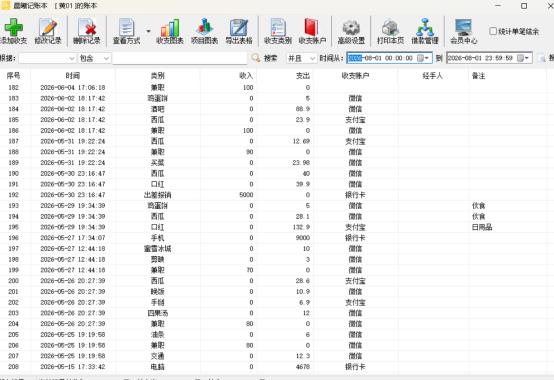Viewport: 554px width, 380px height.
Task: Open the 根据 field dropdown
Action: [72, 58]
